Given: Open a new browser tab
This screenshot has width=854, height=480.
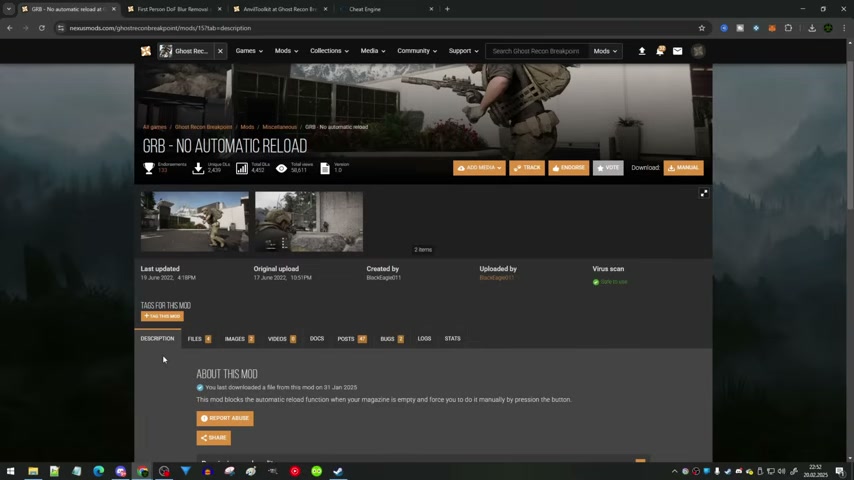Looking at the screenshot, I should click(447, 9).
